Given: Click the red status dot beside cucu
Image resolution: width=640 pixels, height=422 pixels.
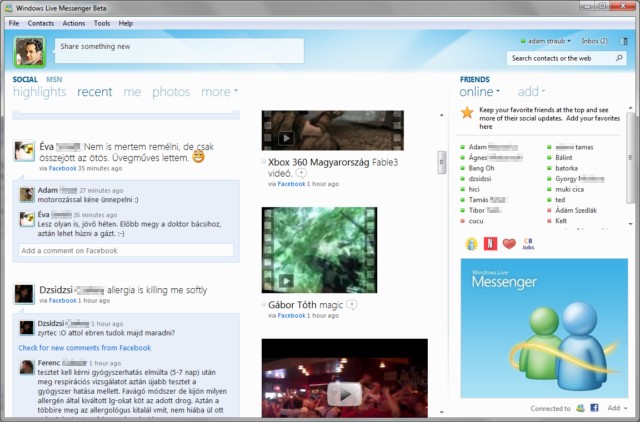Looking at the screenshot, I should coord(462,221).
